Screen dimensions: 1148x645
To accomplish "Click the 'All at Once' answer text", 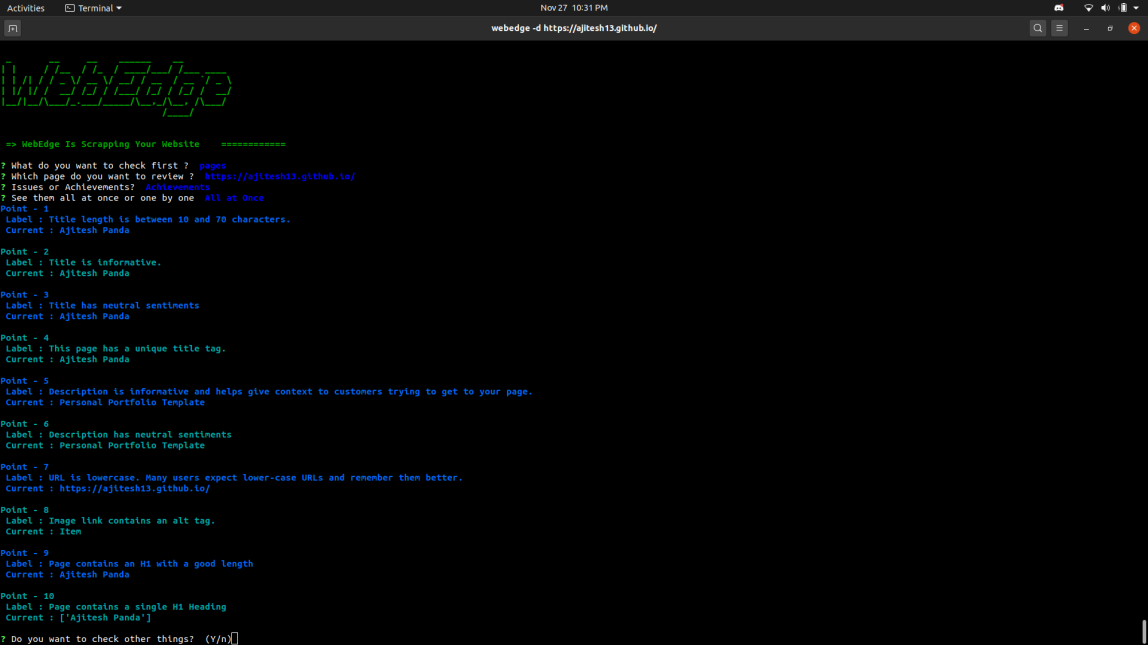I will [x=234, y=198].
